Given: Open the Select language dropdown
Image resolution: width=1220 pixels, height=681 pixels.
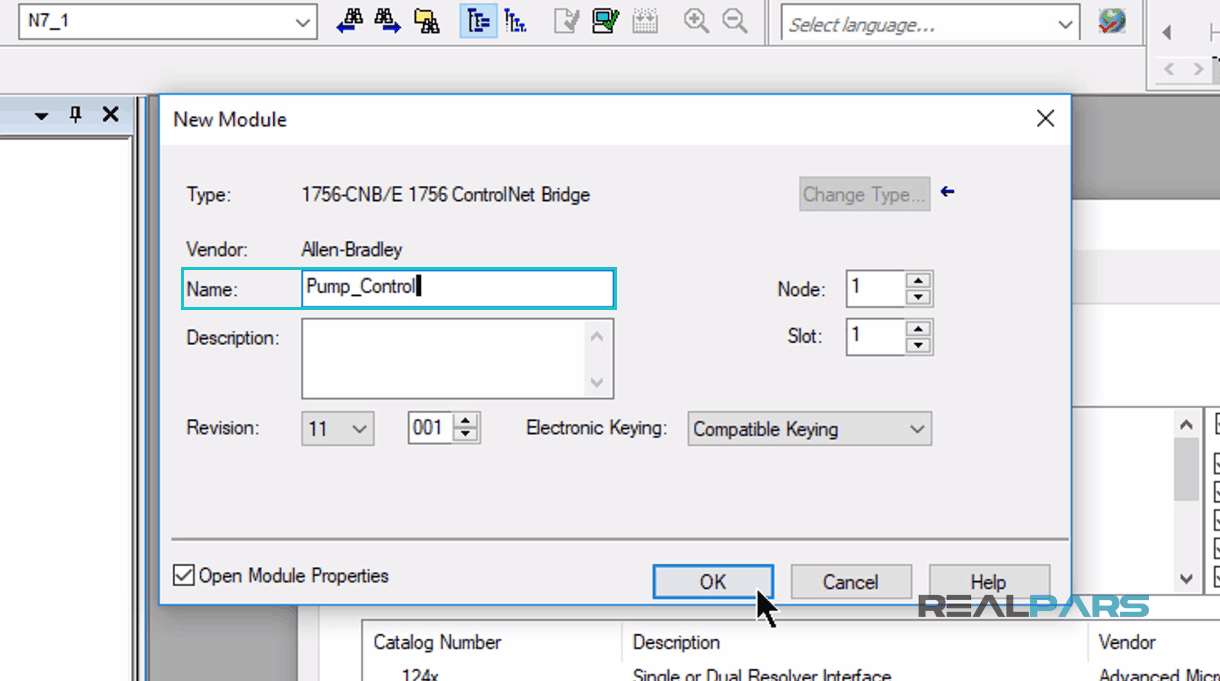Looking at the screenshot, I should [x=1065, y=24].
